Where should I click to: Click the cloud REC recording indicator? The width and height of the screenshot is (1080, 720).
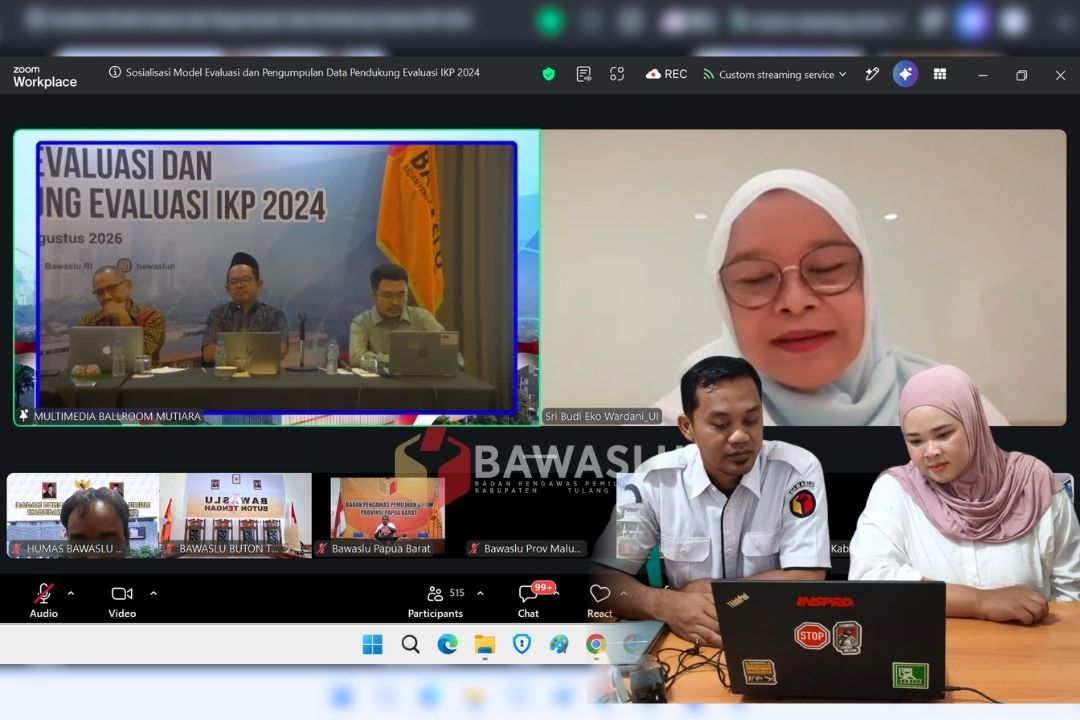[666, 74]
